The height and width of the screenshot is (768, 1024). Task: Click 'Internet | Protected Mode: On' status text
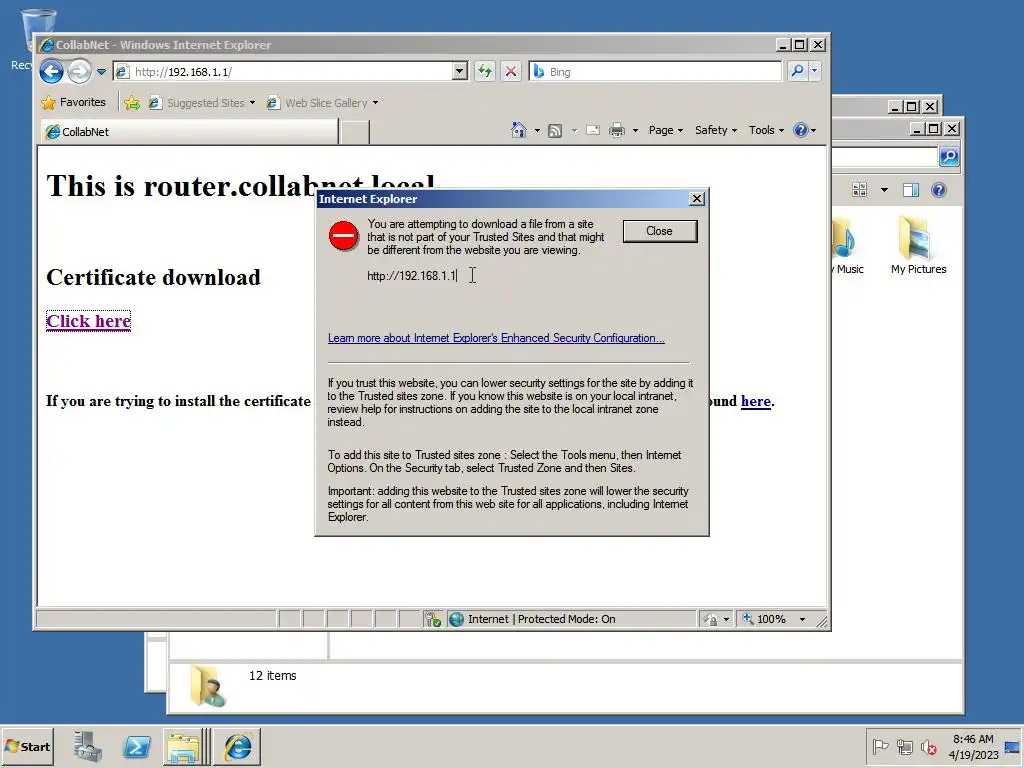[x=541, y=619]
